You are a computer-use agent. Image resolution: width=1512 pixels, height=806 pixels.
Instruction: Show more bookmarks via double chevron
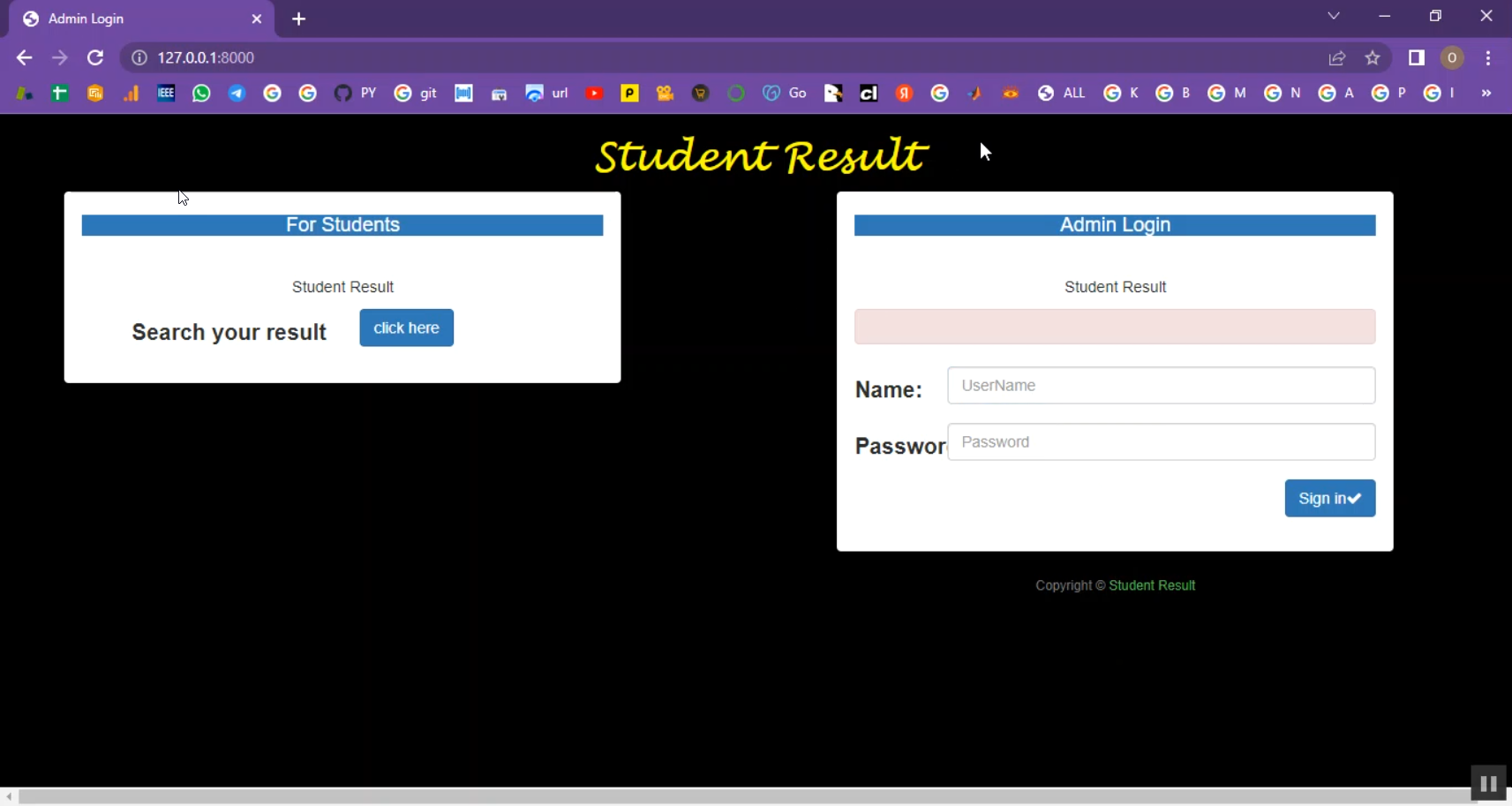coord(1486,94)
